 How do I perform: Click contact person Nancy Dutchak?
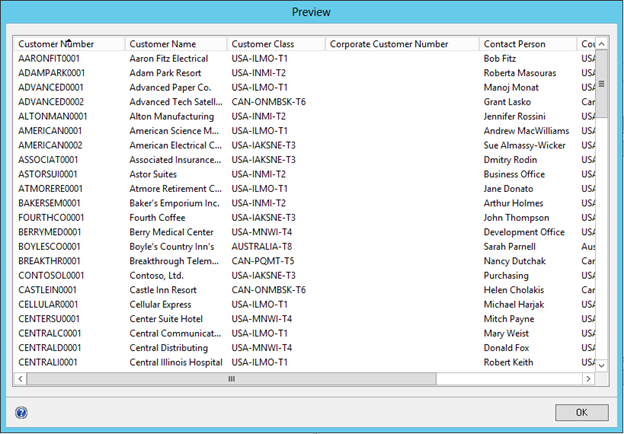(515, 261)
